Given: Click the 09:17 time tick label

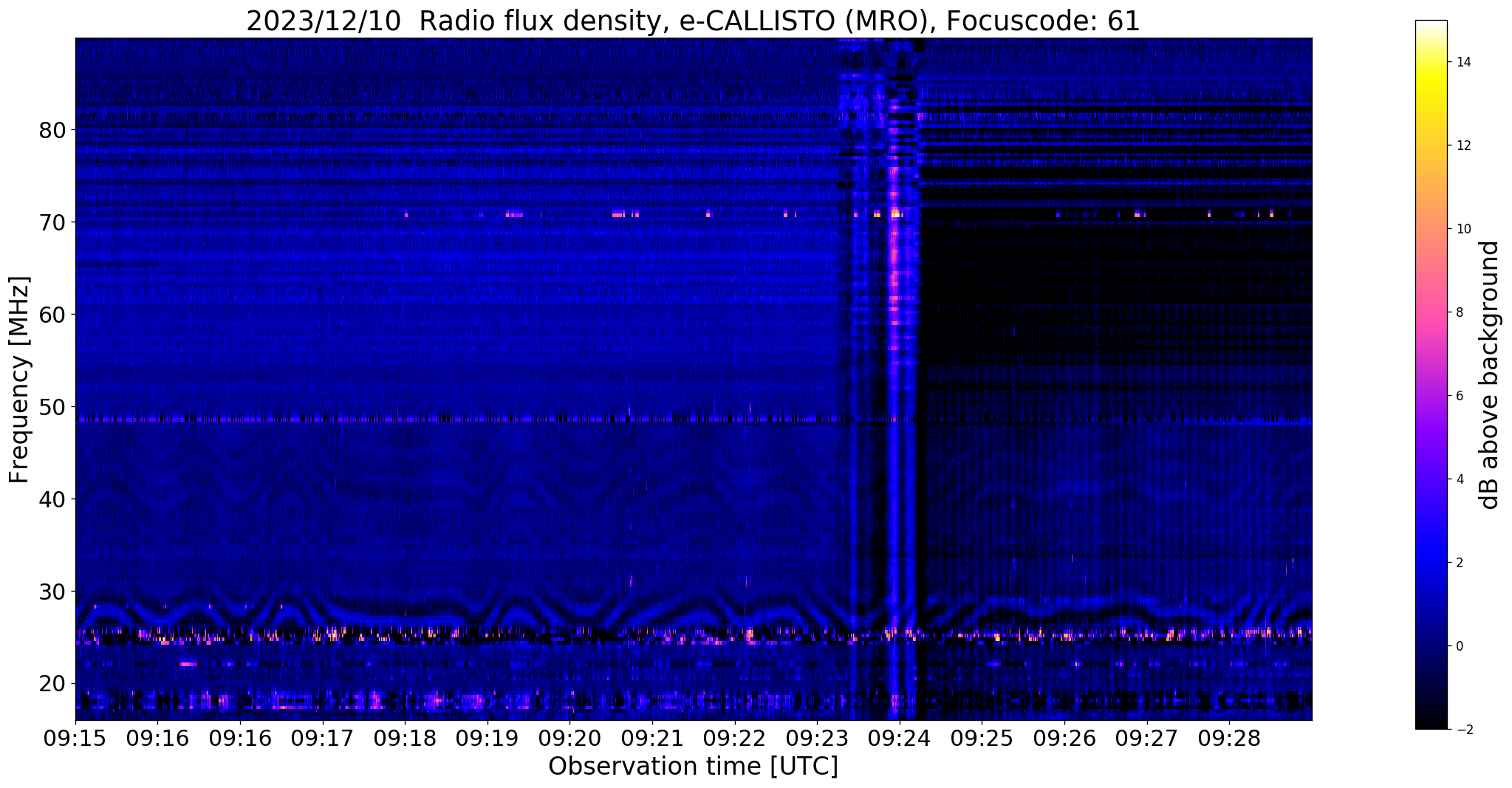Looking at the screenshot, I should point(322,738).
